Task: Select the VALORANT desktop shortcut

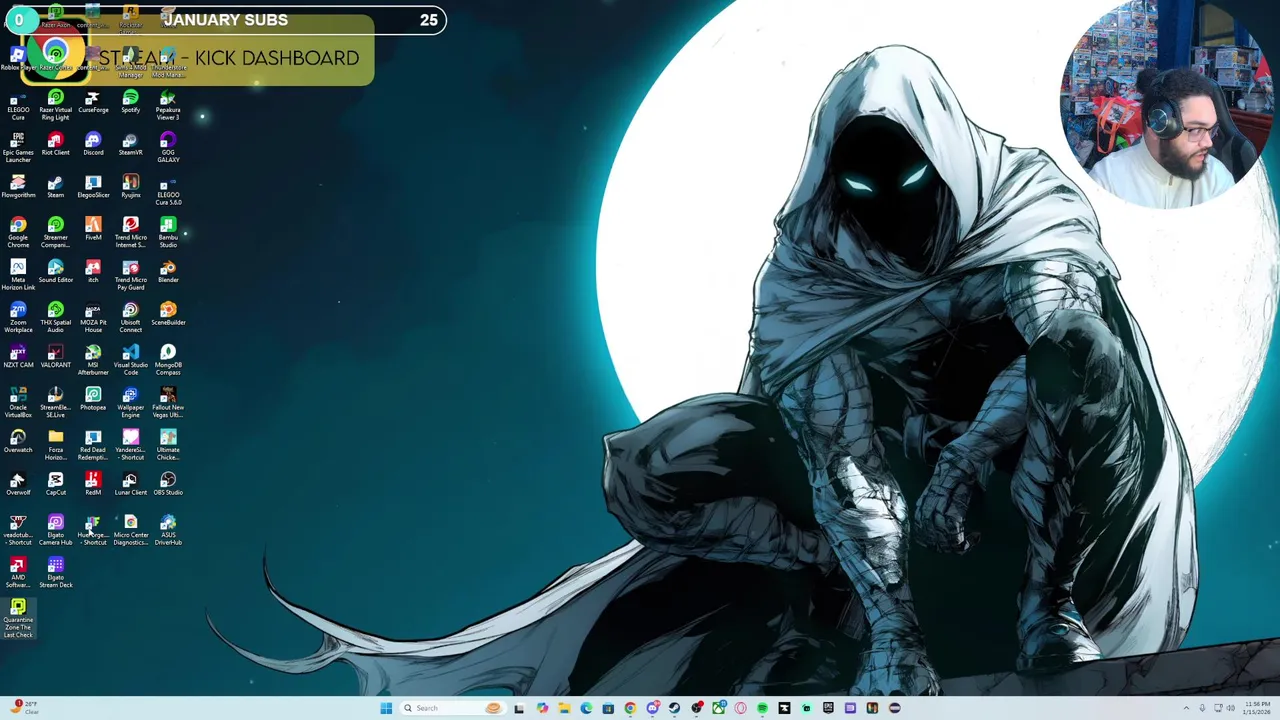Action: click(56, 357)
